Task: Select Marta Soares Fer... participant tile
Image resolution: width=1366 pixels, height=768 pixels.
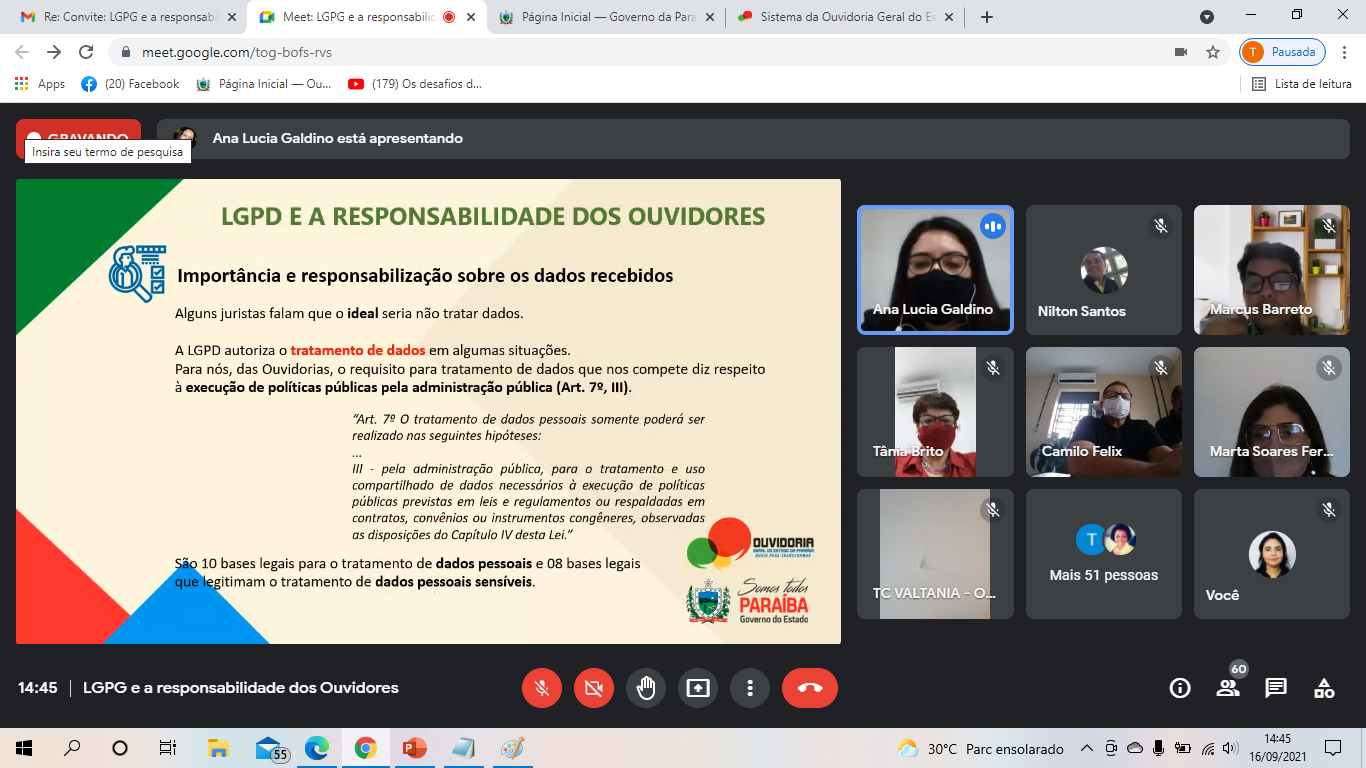Action: coord(1272,412)
